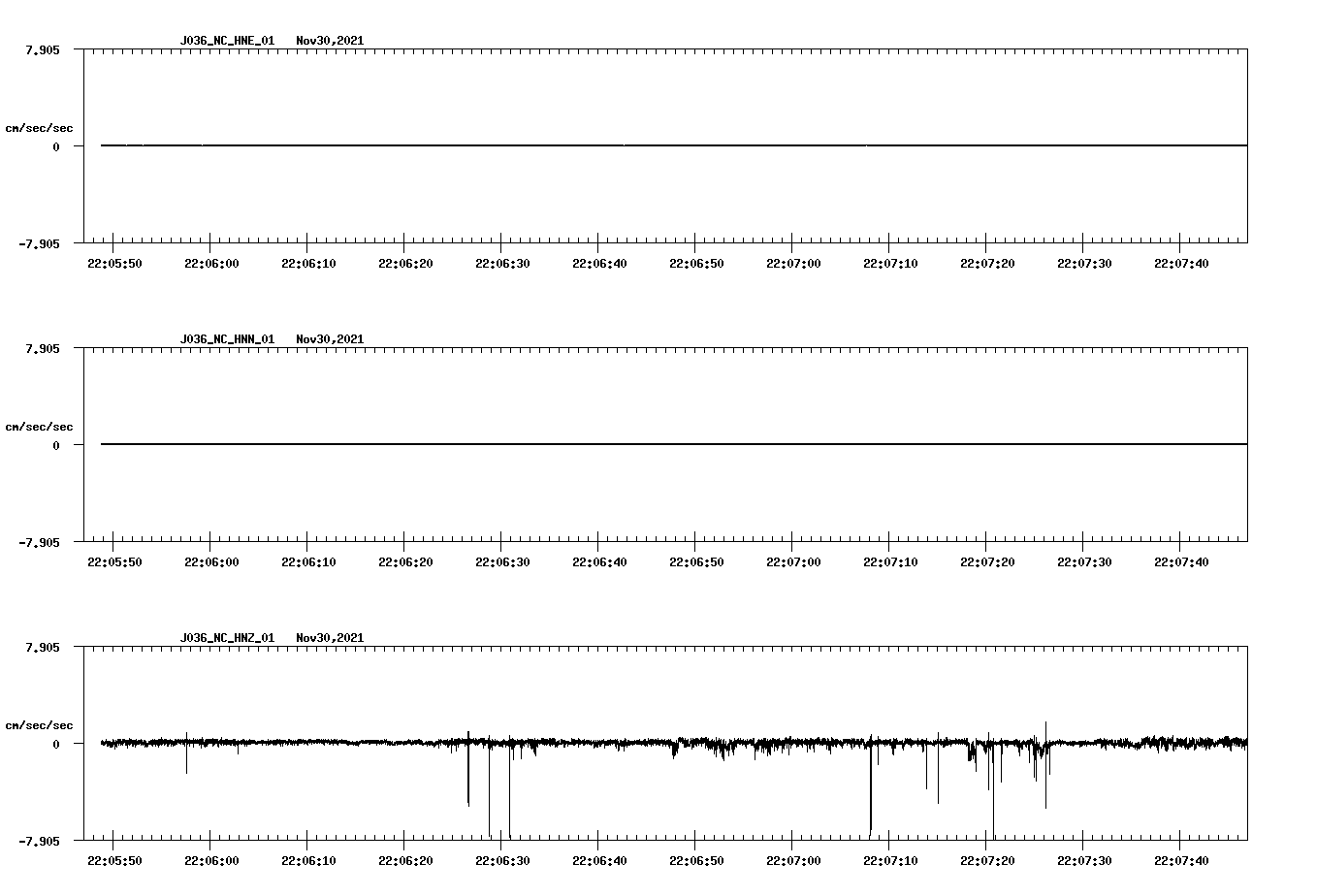Click the Nov30,2021 date on the HNZ plot

[x=330, y=638]
